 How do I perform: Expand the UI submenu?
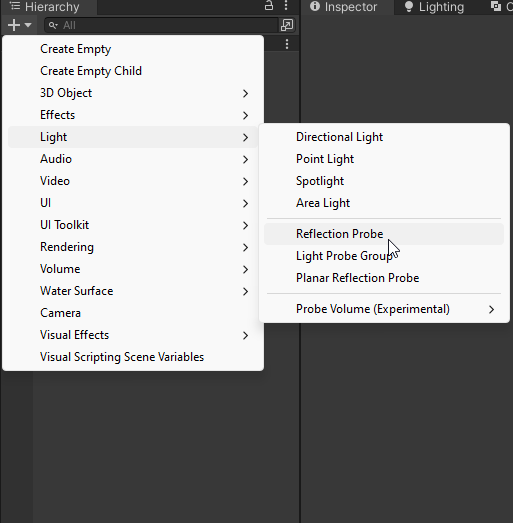pos(133,203)
